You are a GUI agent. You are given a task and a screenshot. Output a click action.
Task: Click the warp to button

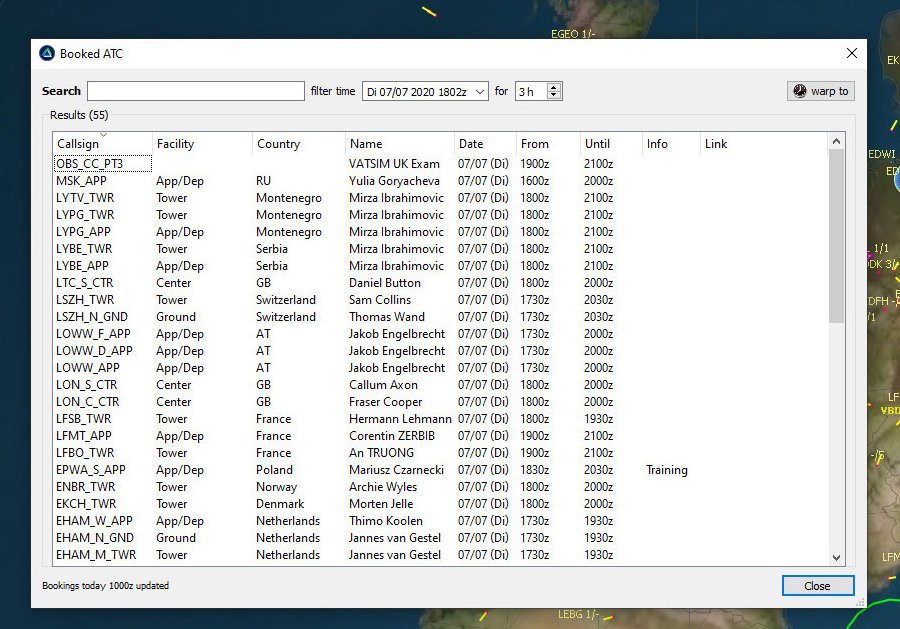point(820,91)
